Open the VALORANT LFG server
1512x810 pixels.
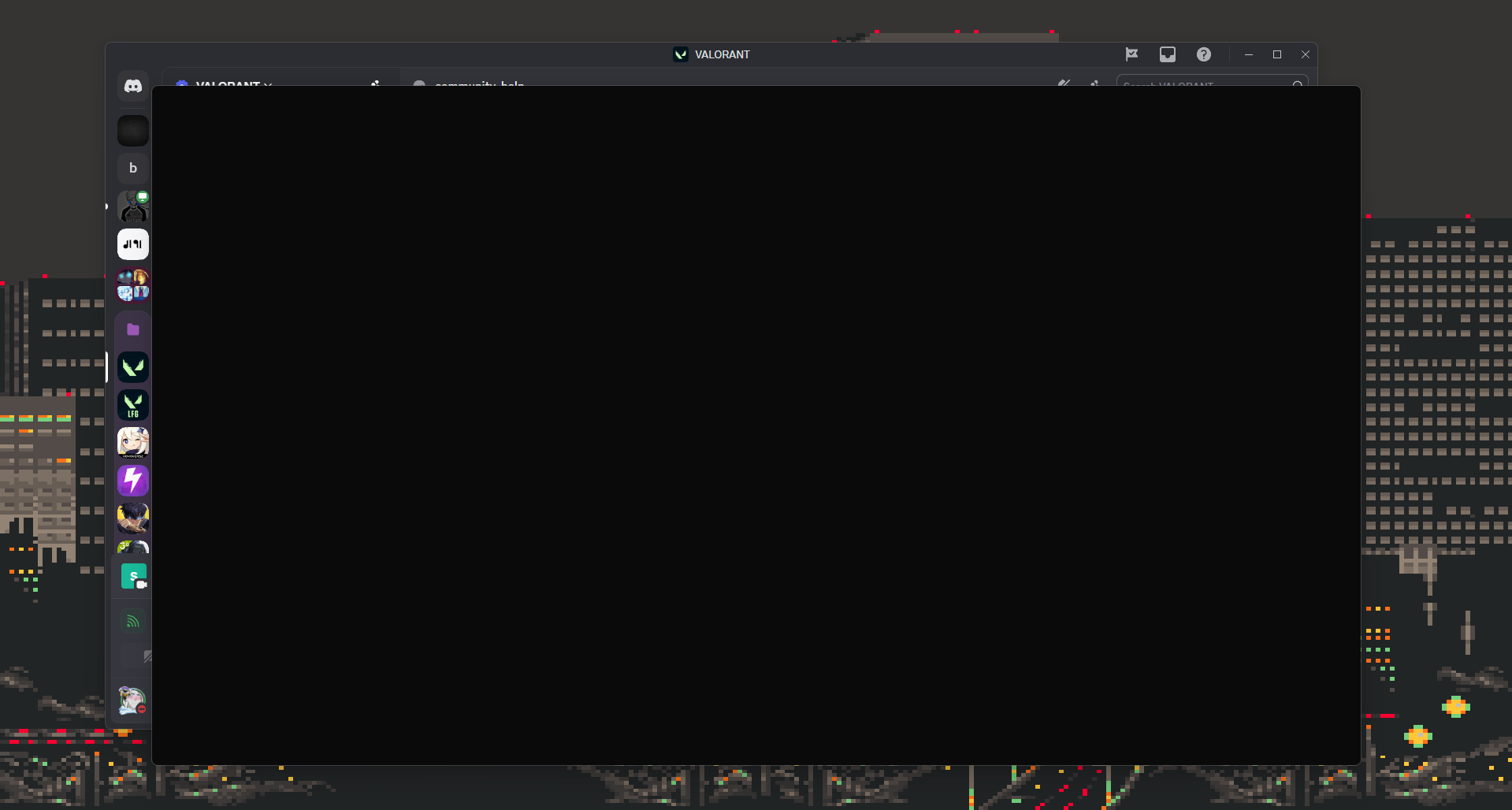(x=133, y=405)
